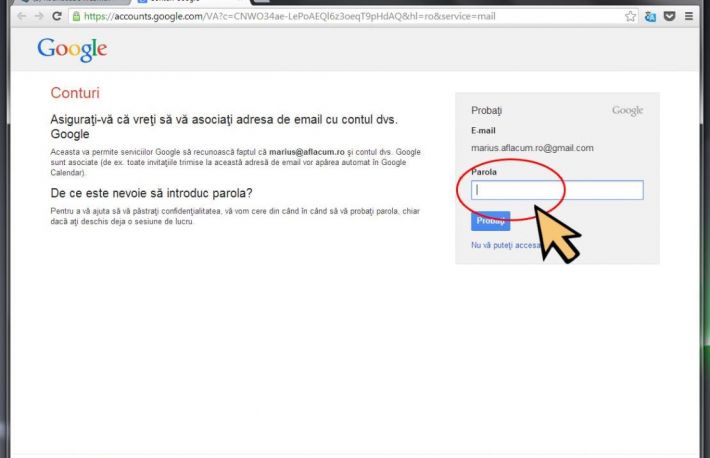710x458 pixels.
Task: Click the browser Forward arrow
Action: (39, 17)
